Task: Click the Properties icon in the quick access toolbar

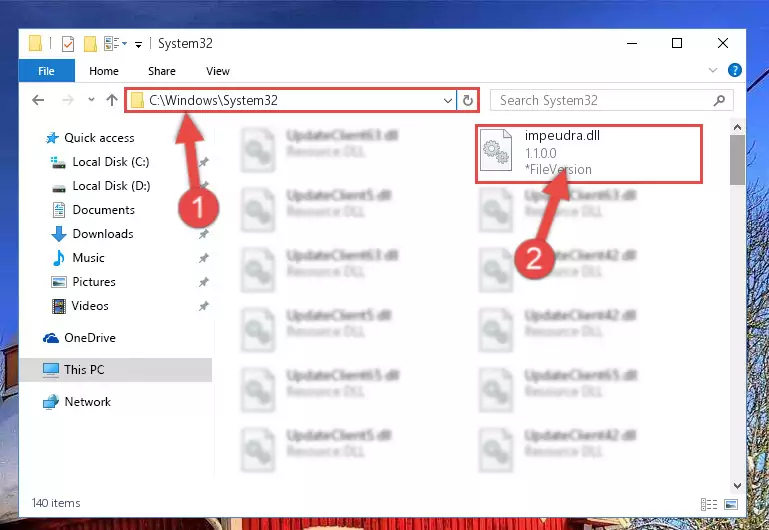Action: [x=68, y=44]
